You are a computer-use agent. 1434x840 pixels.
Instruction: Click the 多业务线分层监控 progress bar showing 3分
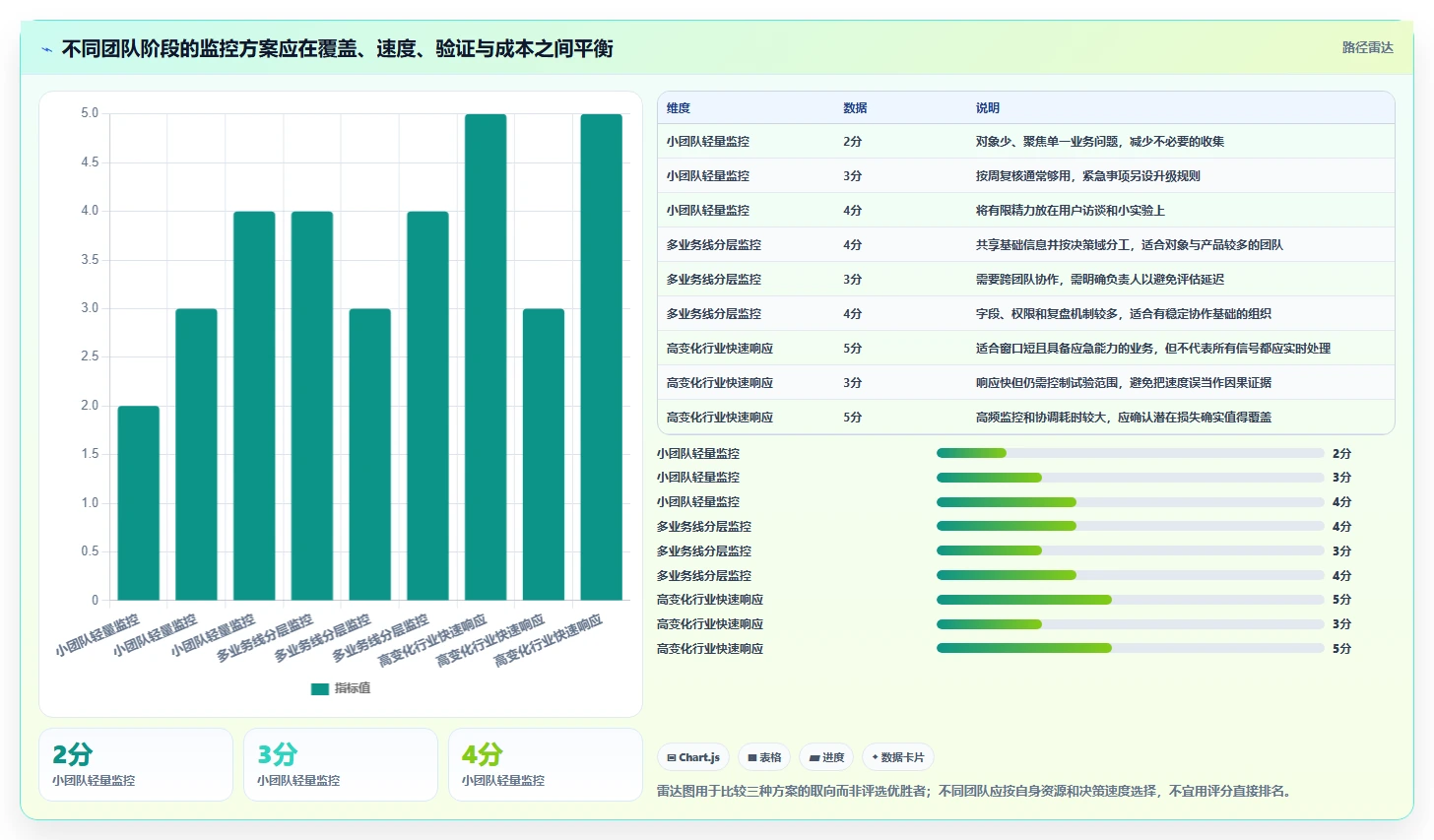tap(1130, 550)
